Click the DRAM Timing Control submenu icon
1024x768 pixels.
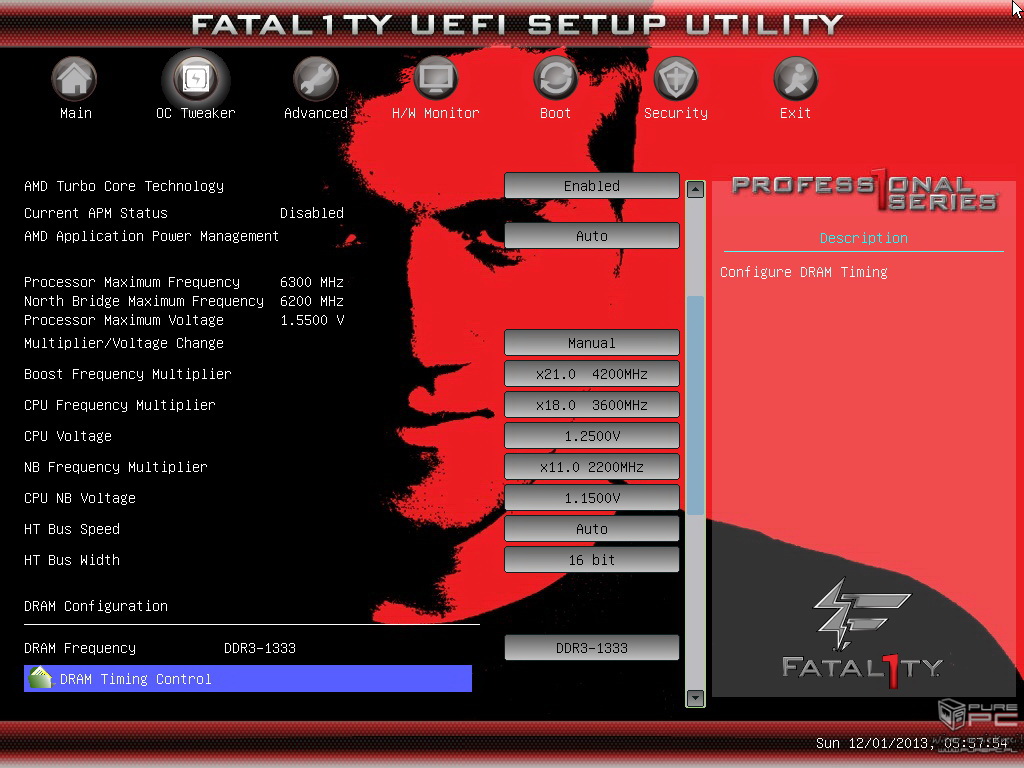[x=40, y=678]
